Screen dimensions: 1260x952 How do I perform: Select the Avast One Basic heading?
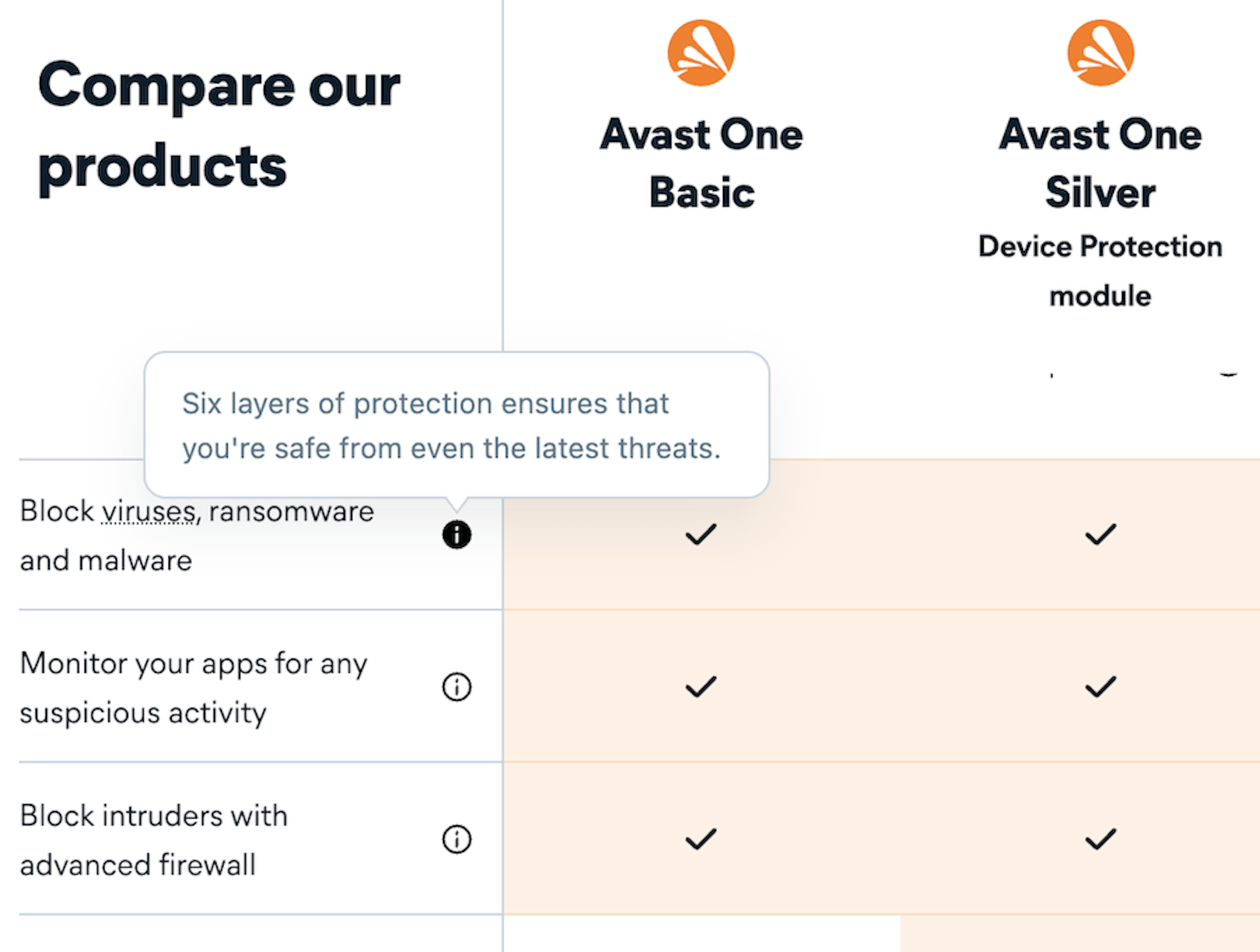pos(701,163)
